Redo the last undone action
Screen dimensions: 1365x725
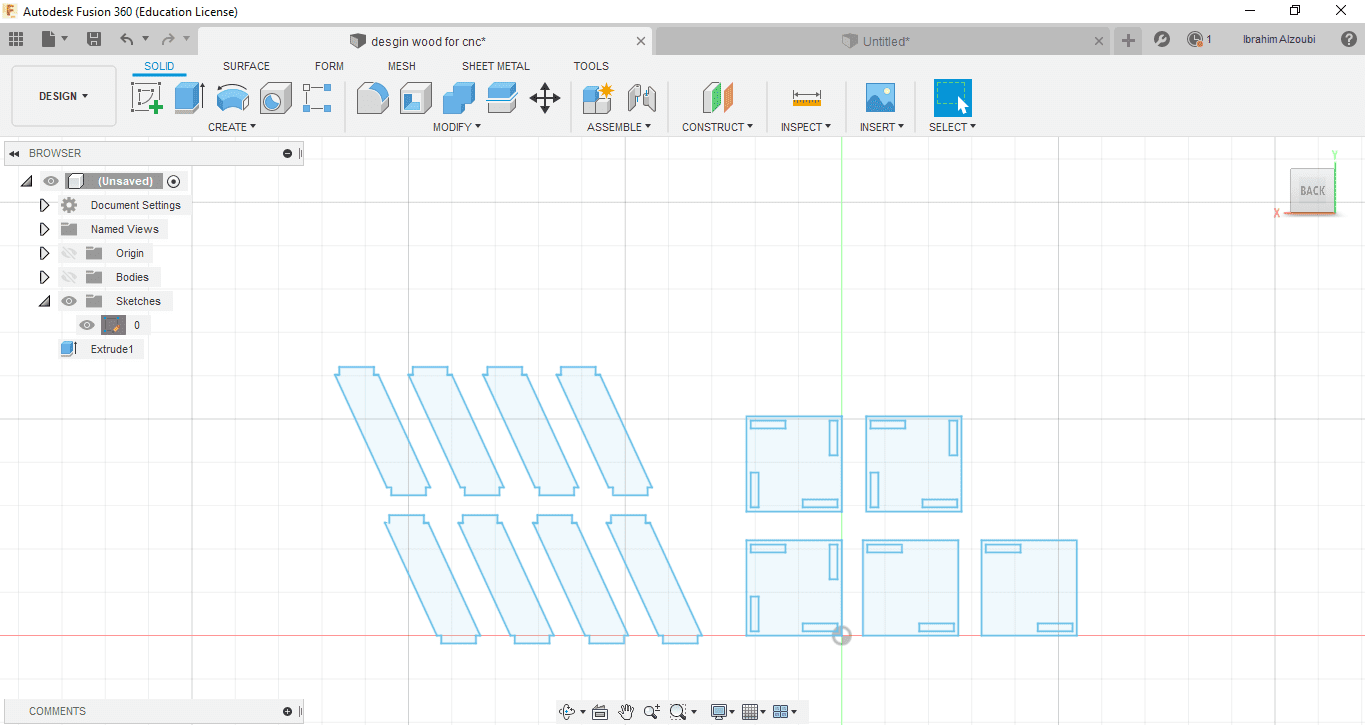coord(168,39)
